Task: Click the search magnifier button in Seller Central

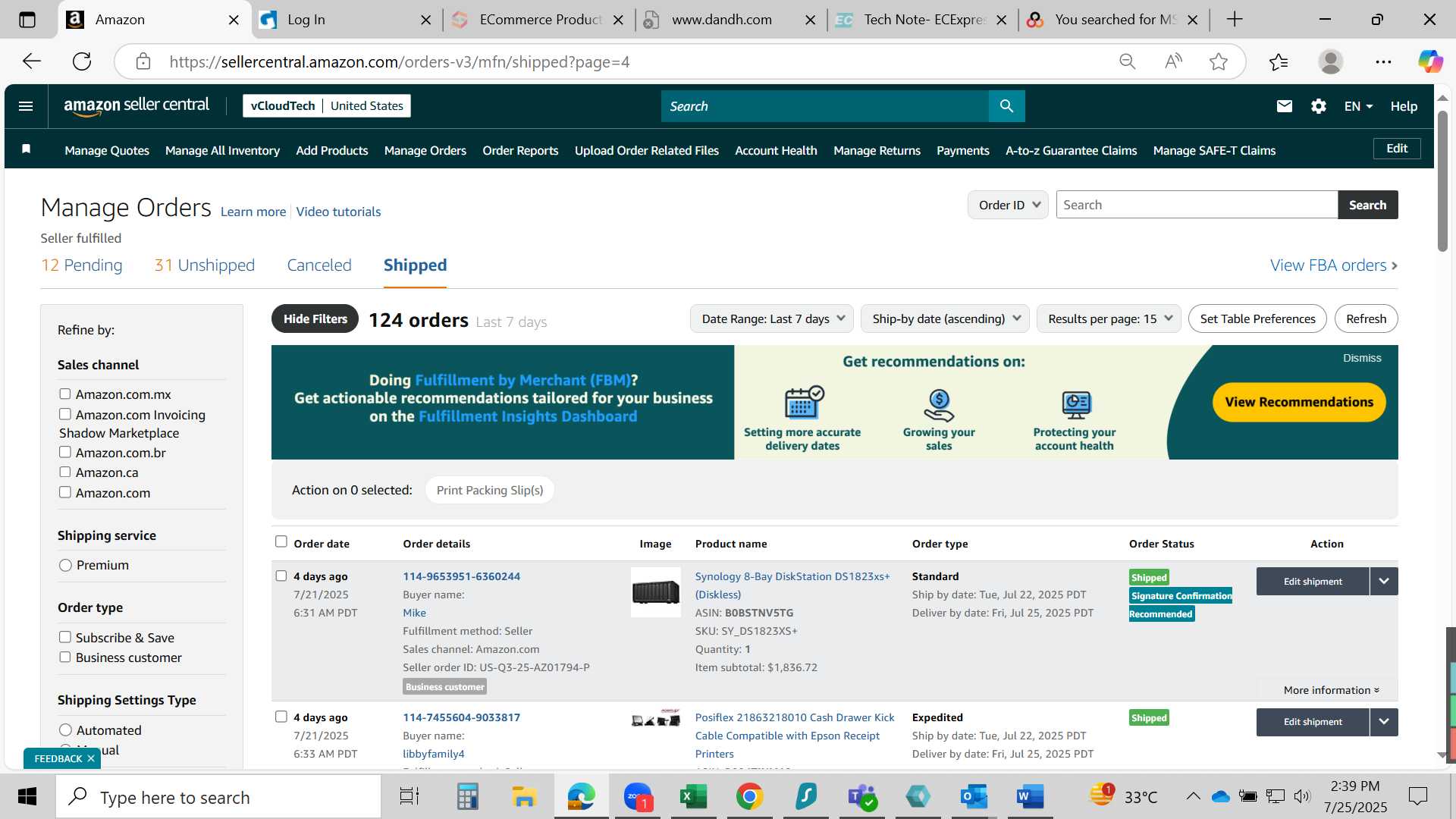Action: tap(1006, 106)
